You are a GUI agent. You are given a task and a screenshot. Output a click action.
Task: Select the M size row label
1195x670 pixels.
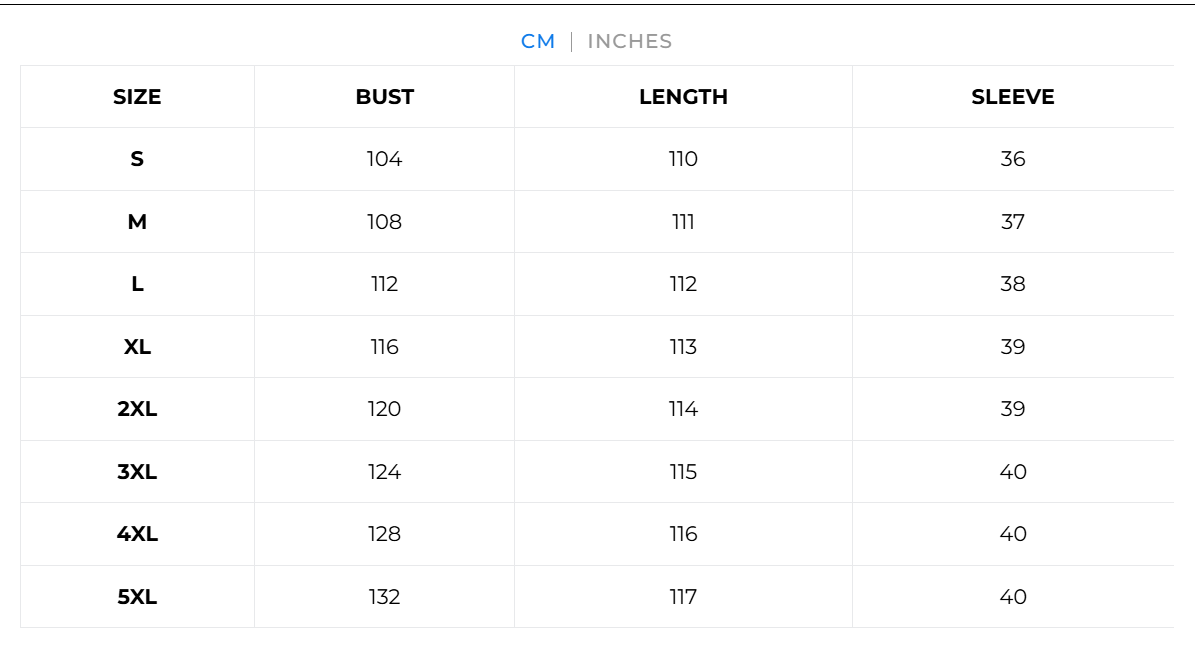tap(137, 222)
